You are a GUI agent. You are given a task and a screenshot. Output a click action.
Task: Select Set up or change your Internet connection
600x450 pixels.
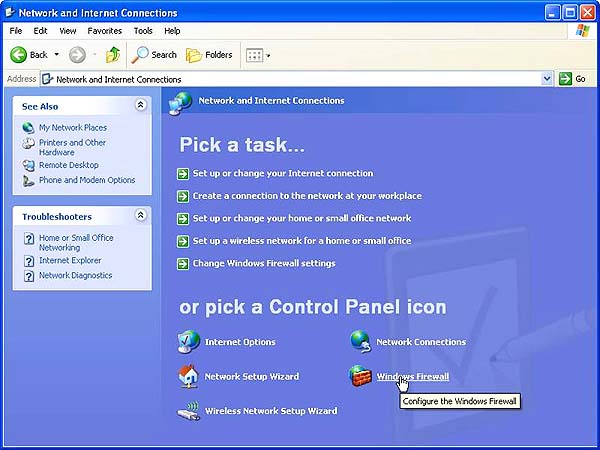(283, 173)
